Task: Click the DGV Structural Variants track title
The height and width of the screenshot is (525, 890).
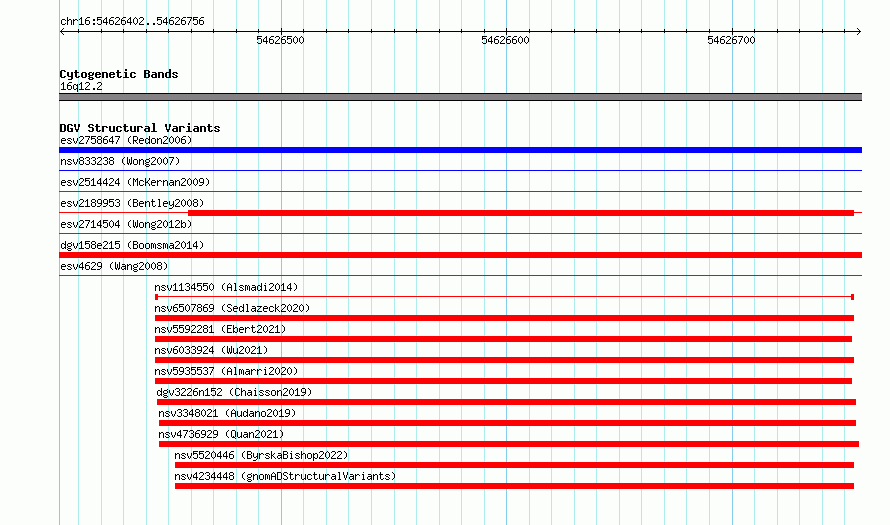Action: point(140,128)
